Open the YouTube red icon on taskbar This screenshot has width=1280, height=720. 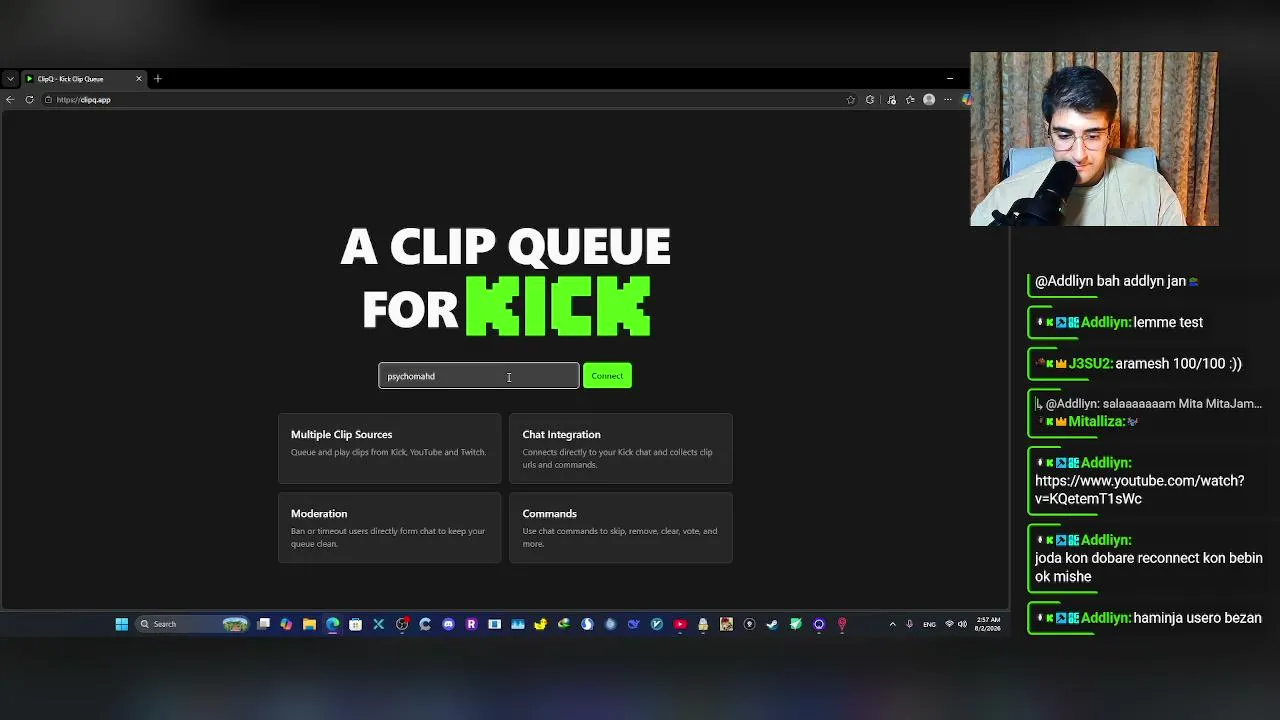[x=680, y=624]
